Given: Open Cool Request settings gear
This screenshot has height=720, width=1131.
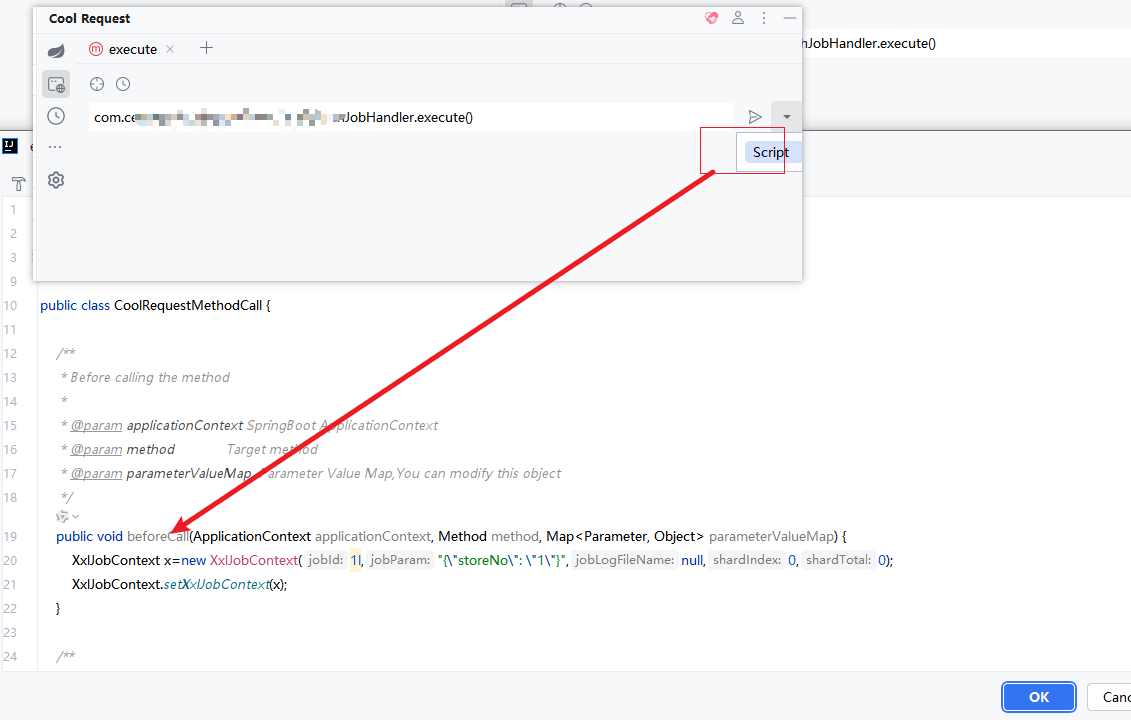Looking at the screenshot, I should coord(56,180).
